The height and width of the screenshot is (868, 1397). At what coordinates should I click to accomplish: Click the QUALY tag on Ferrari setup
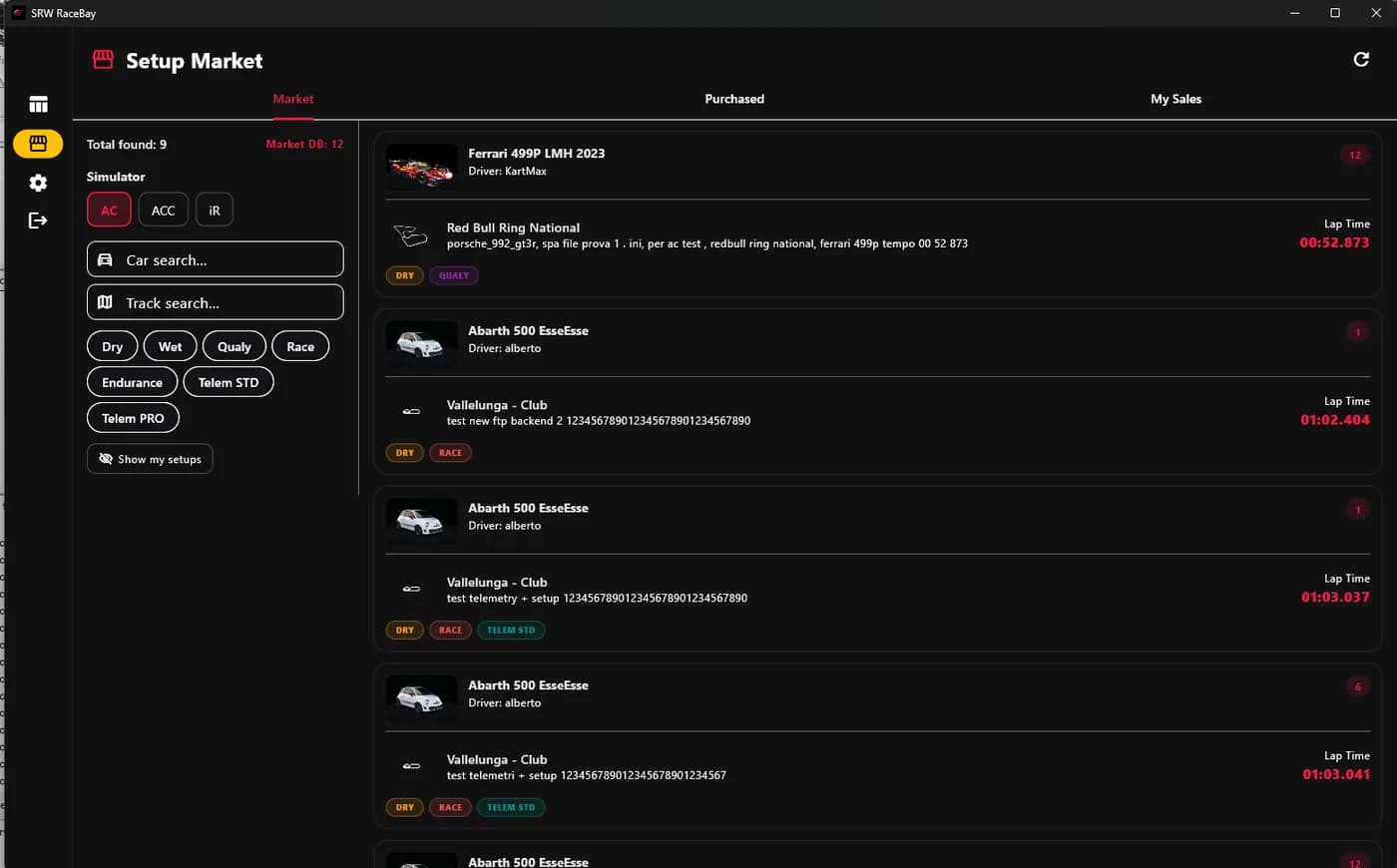click(454, 275)
